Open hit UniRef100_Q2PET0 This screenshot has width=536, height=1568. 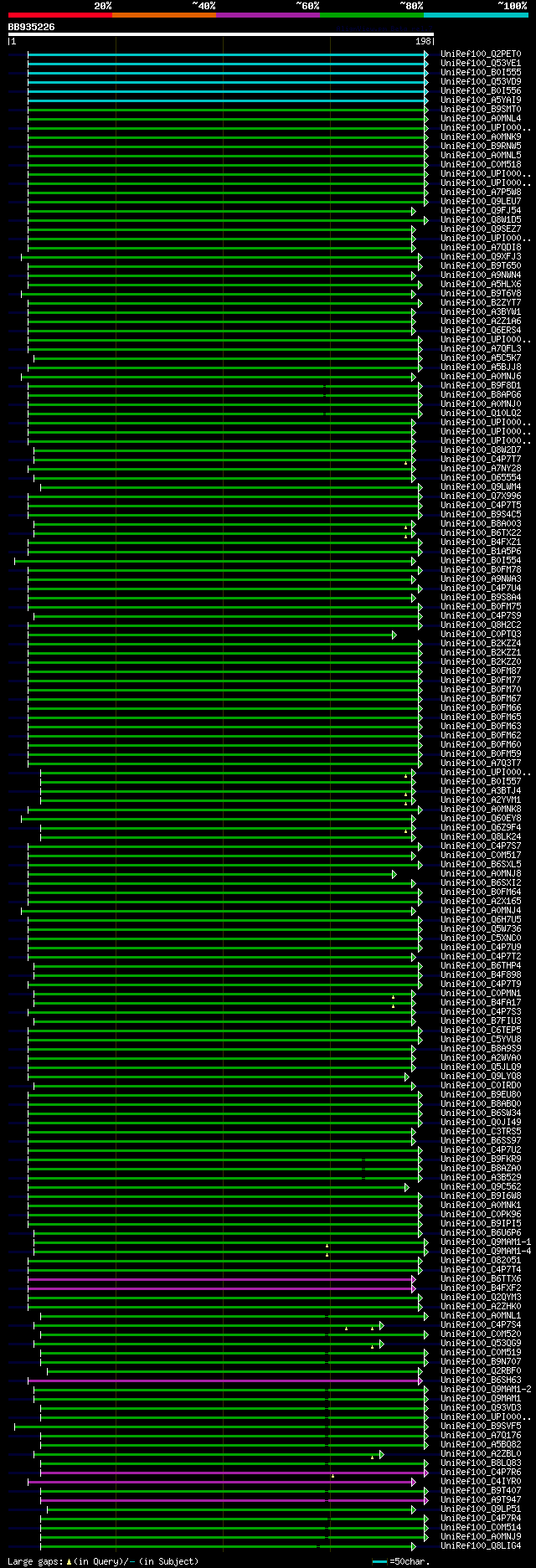click(481, 54)
